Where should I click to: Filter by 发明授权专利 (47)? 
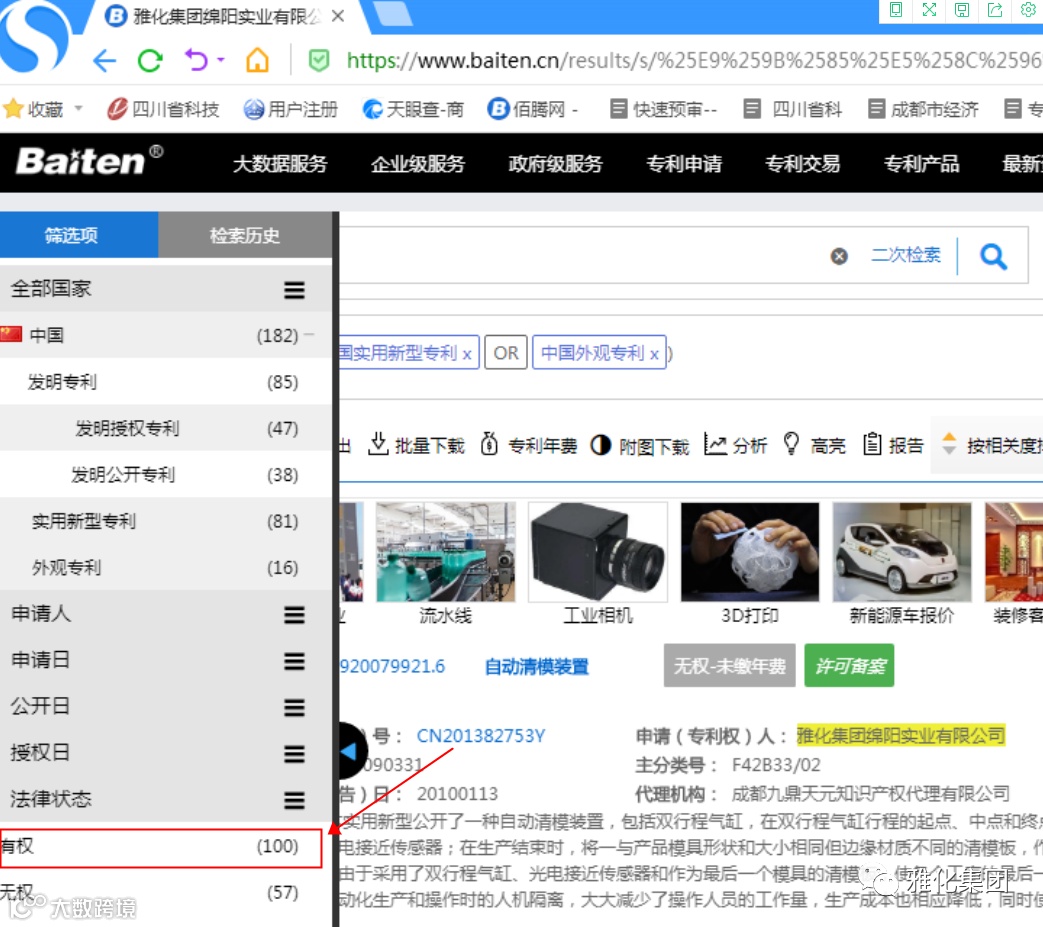(166, 428)
